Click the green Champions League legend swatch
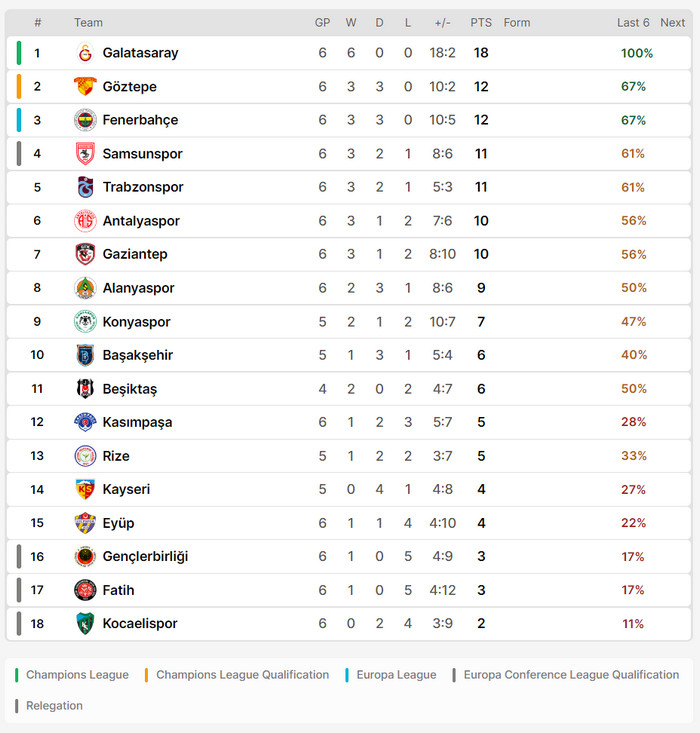The height and width of the screenshot is (733, 700). click(17, 675)
